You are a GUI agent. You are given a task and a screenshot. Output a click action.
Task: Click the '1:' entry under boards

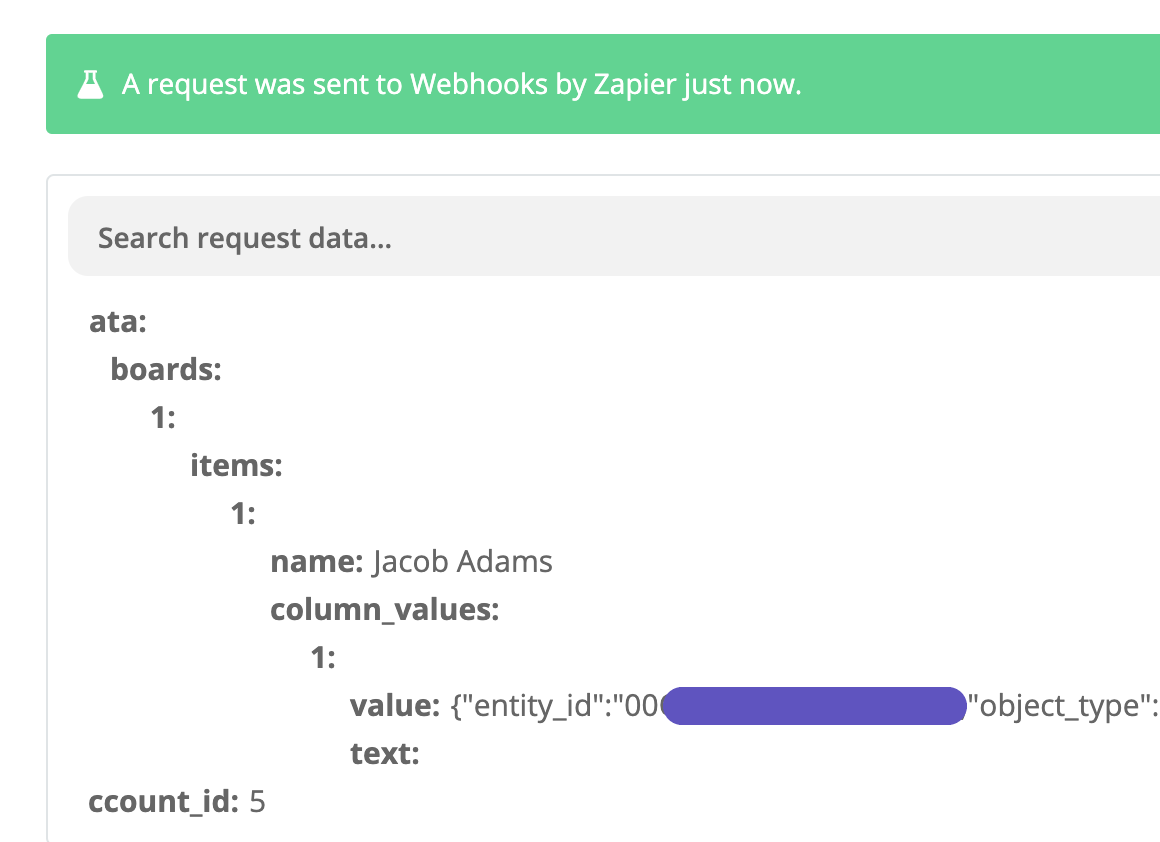163,417
